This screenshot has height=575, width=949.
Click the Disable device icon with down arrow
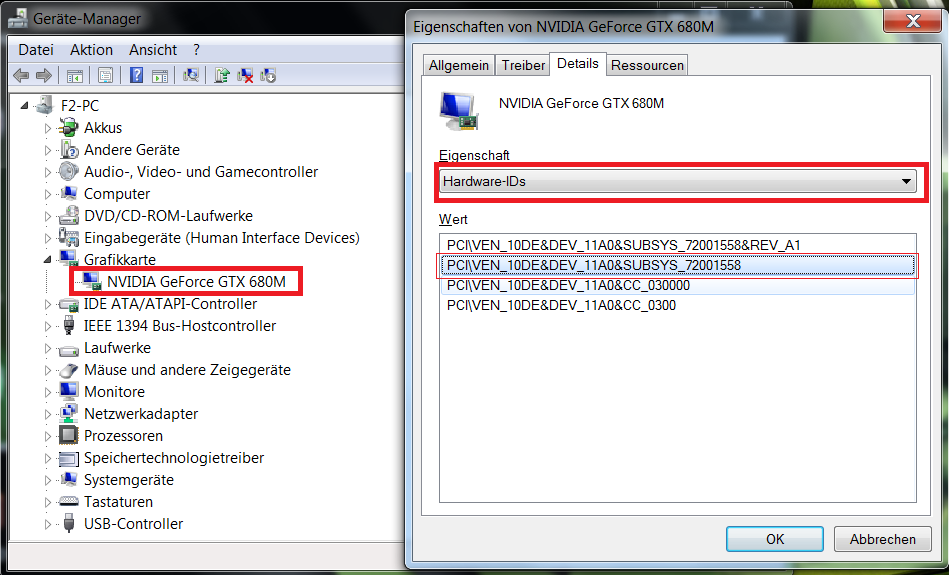click(x=268, y=75)
